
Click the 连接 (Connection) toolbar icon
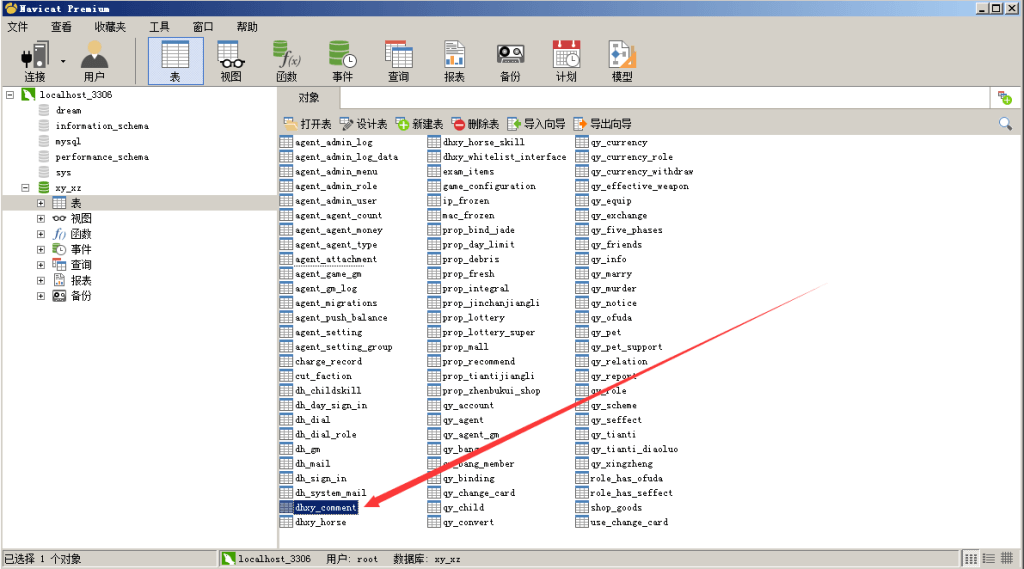pos(35,60)
